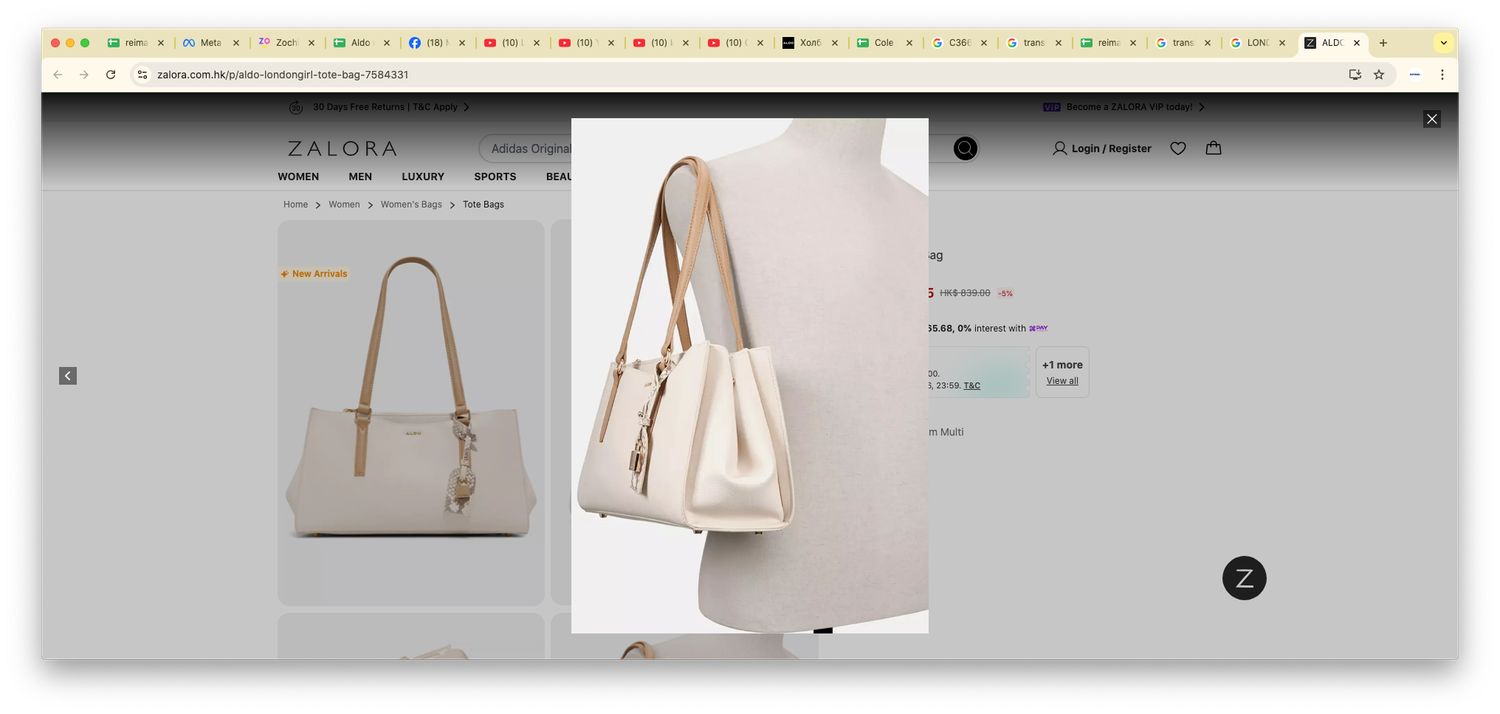Image resolution: width=1500 pixels, height=714 pixels.
Task: Open the shopping bag icon
Action: (1213, 148)
